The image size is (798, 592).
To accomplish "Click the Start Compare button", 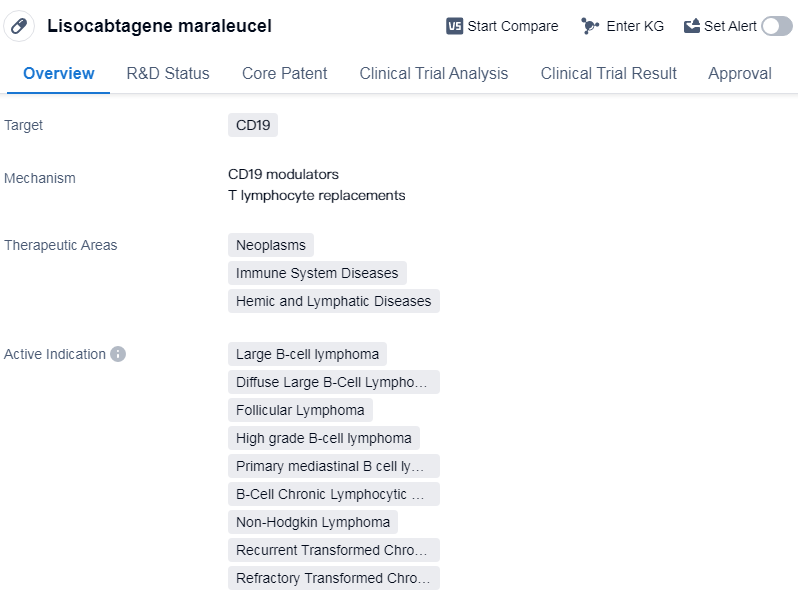I will [x=513, y=26].
